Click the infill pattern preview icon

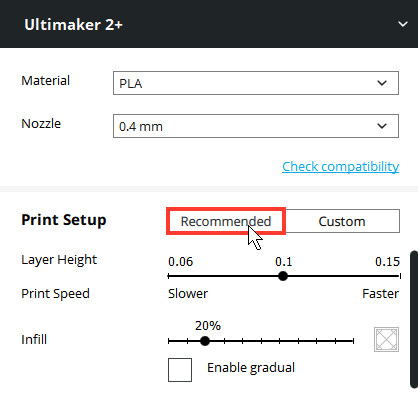click(386, 339)
